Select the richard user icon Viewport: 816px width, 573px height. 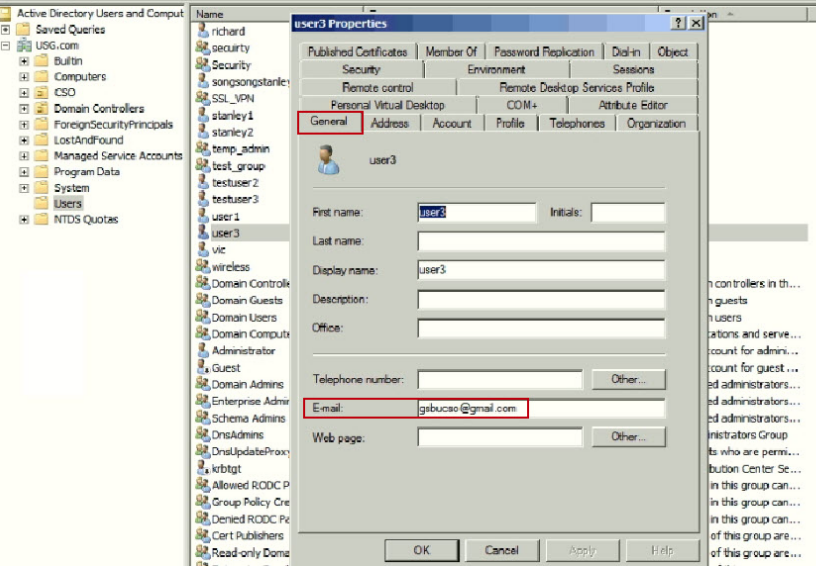tap(203, 31)
